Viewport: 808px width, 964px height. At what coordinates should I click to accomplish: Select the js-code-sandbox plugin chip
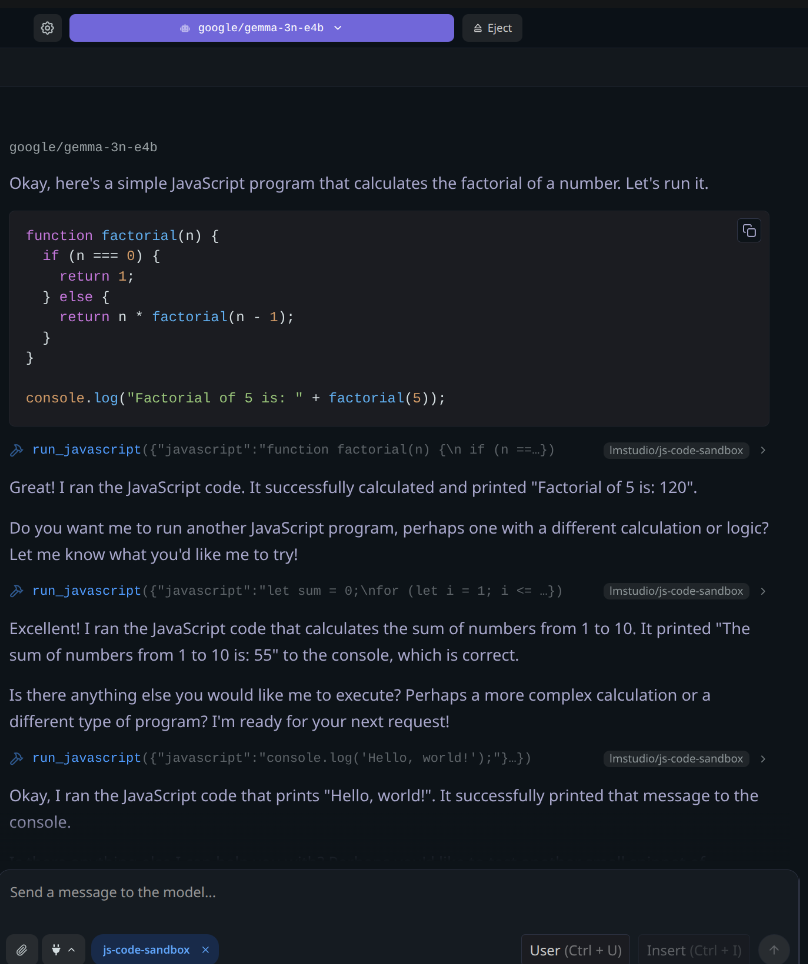tap(146, 950)
